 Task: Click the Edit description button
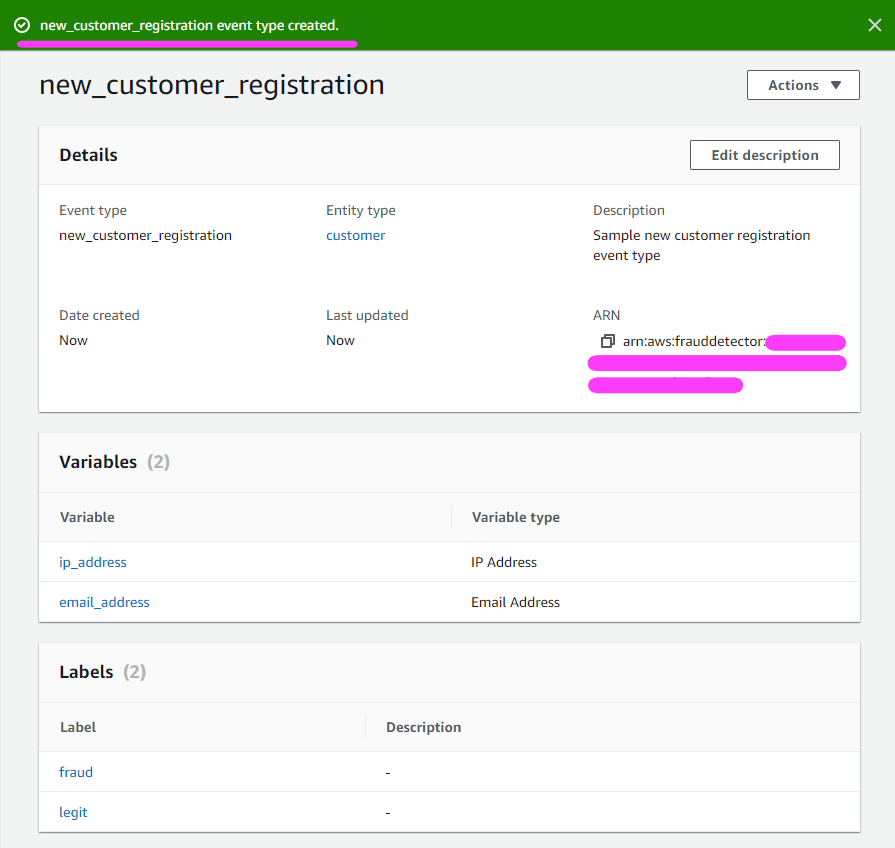click(x=764, y=155)
